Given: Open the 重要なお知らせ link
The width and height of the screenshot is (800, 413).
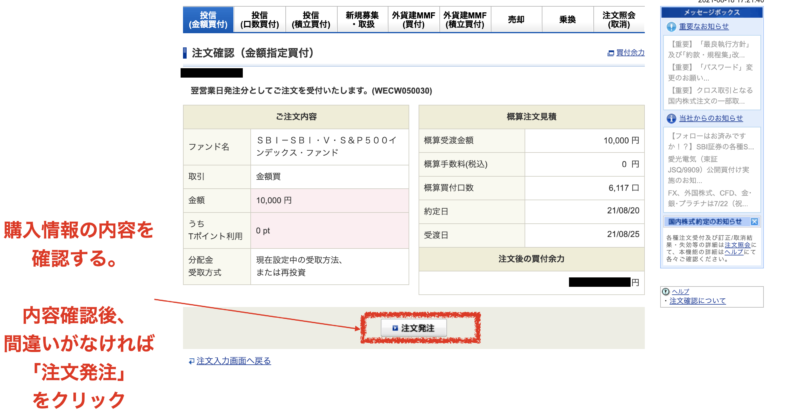Looking at the screenshot, I should pos(704,26).
